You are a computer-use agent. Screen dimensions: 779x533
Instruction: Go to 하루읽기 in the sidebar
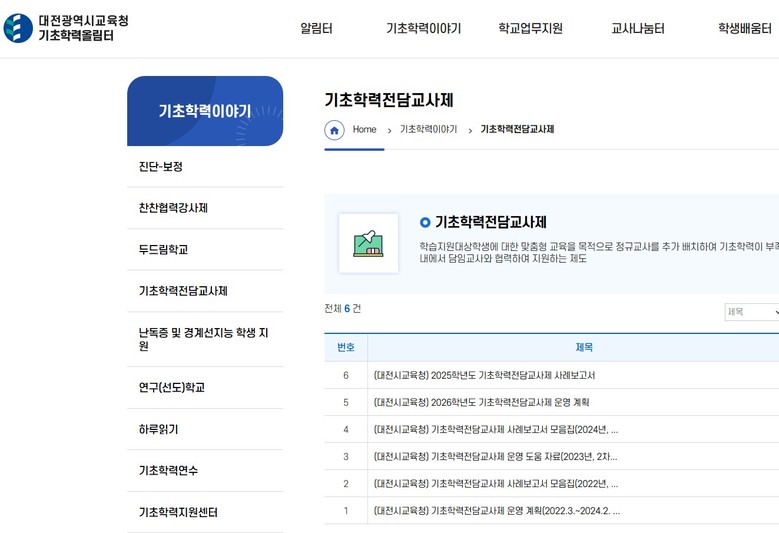pyautogui.click(x=158, y=429)
